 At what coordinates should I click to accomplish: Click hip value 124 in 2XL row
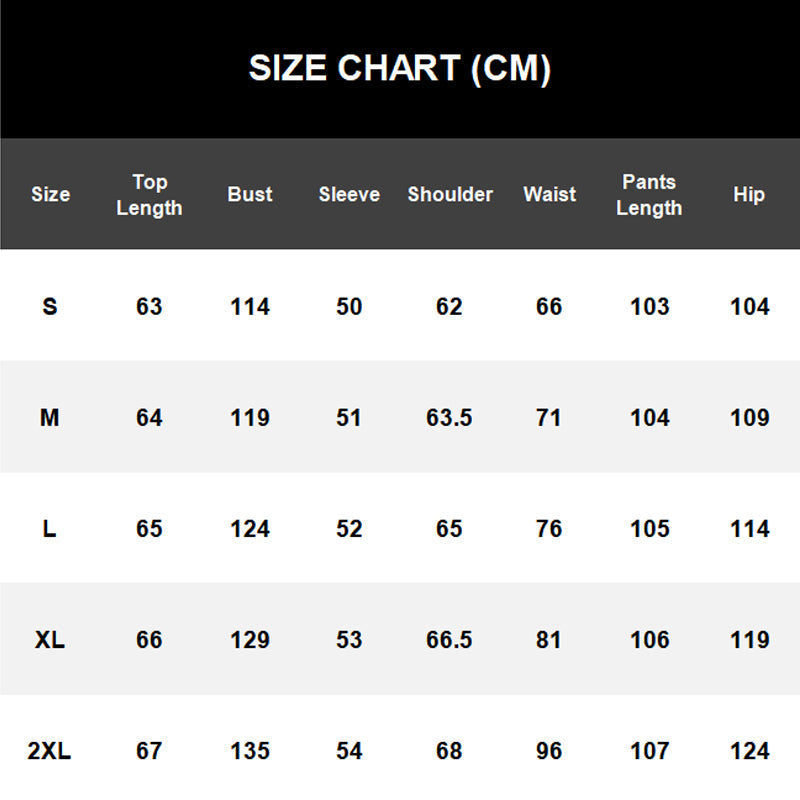click(749, 750)
